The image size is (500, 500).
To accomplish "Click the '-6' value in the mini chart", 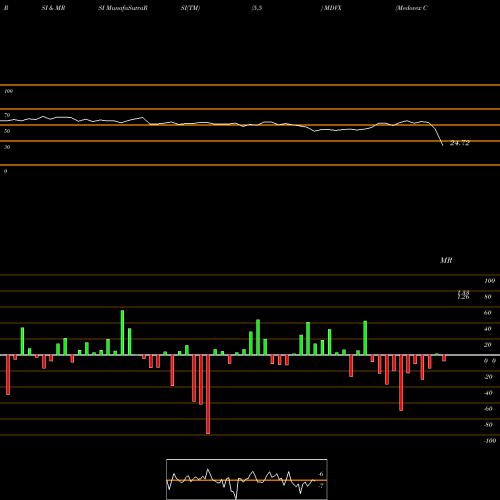I will coord(320,474).
